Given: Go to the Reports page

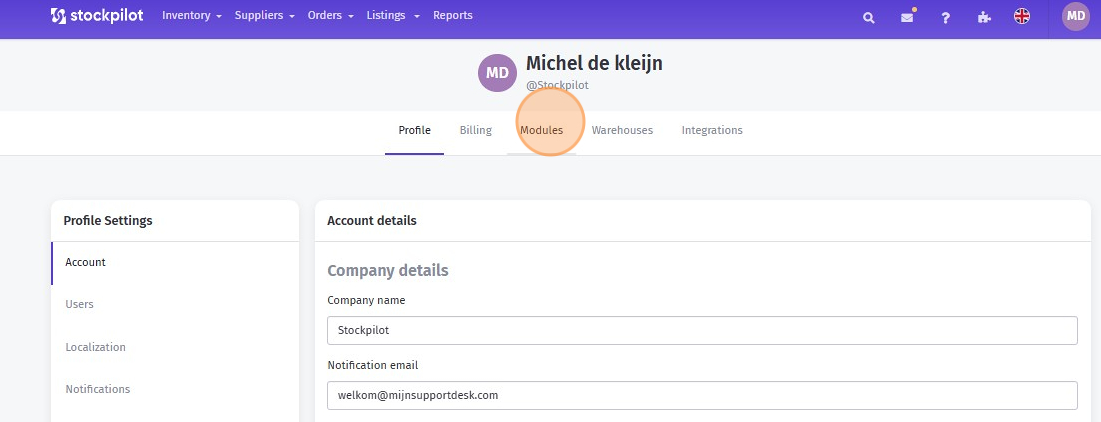Looking at the screenshot, I should (453, 16).
